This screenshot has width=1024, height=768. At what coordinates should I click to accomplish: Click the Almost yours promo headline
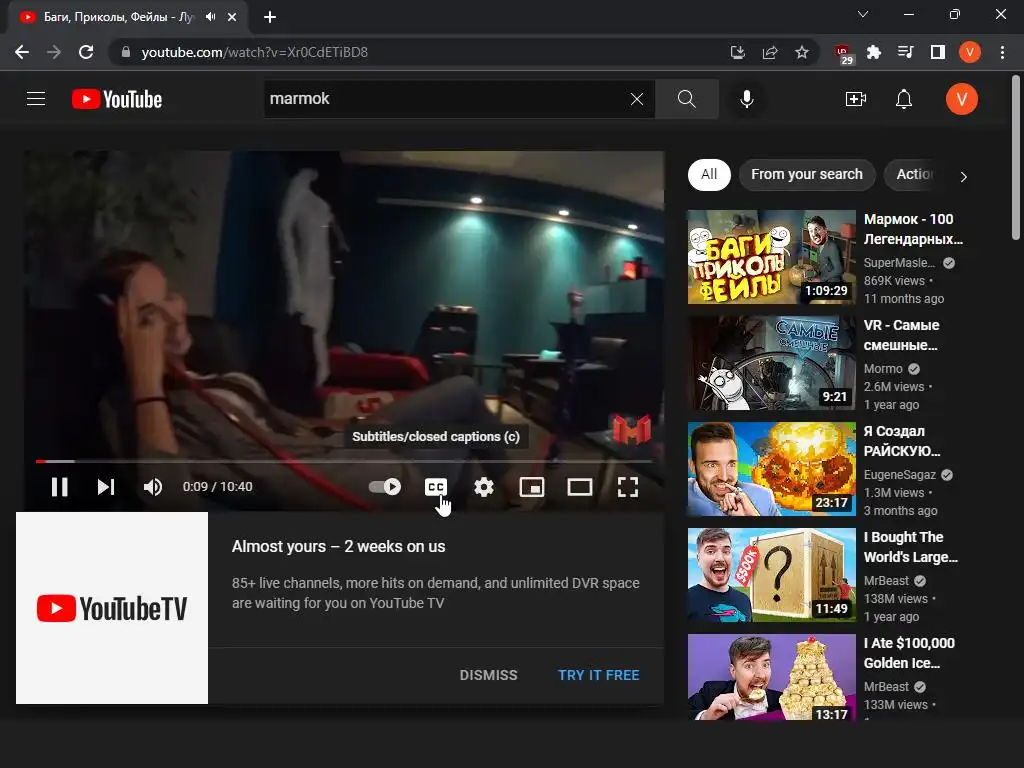pos(338,547)
